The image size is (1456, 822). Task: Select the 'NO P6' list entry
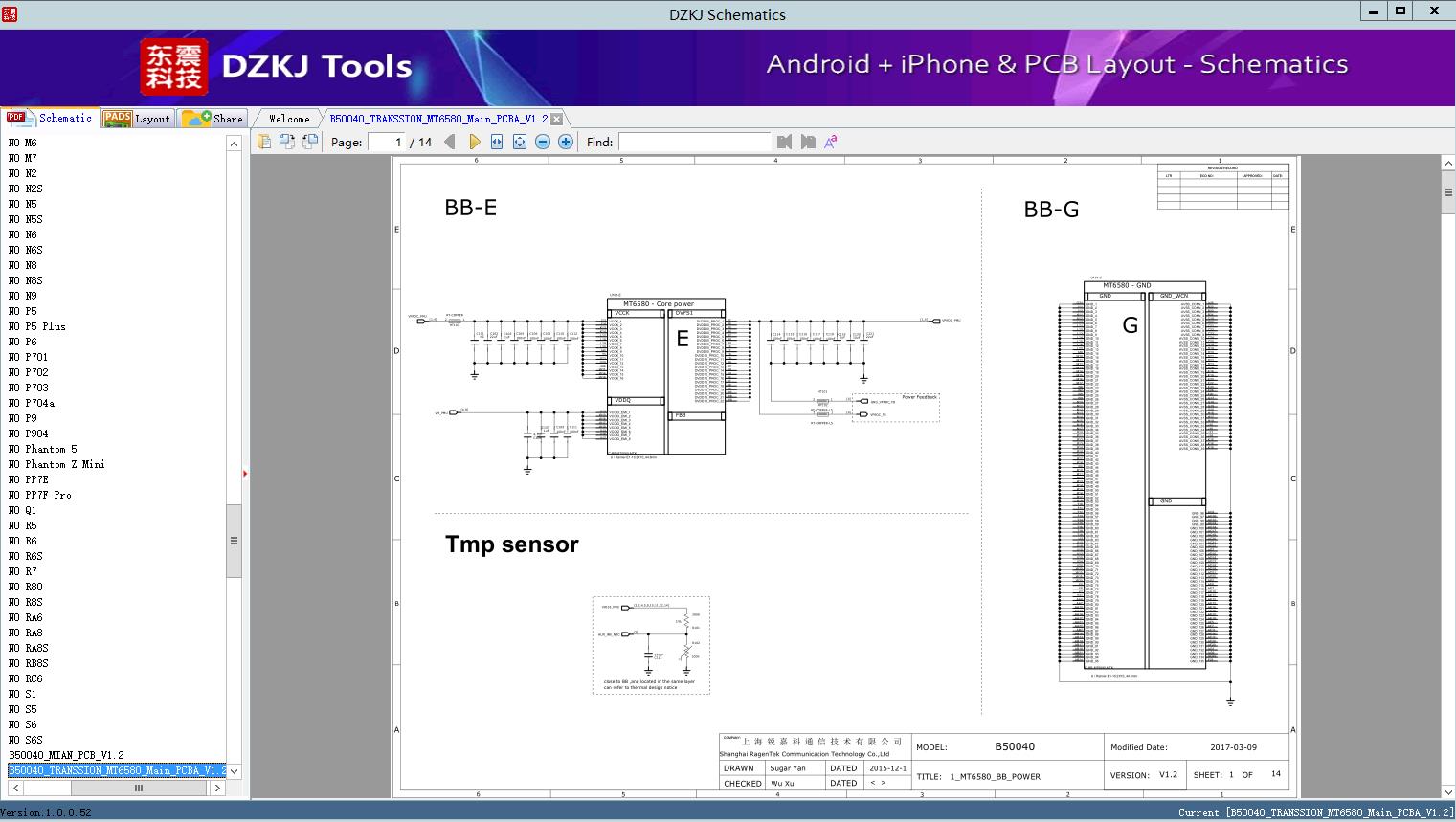[x=23, y=342]
